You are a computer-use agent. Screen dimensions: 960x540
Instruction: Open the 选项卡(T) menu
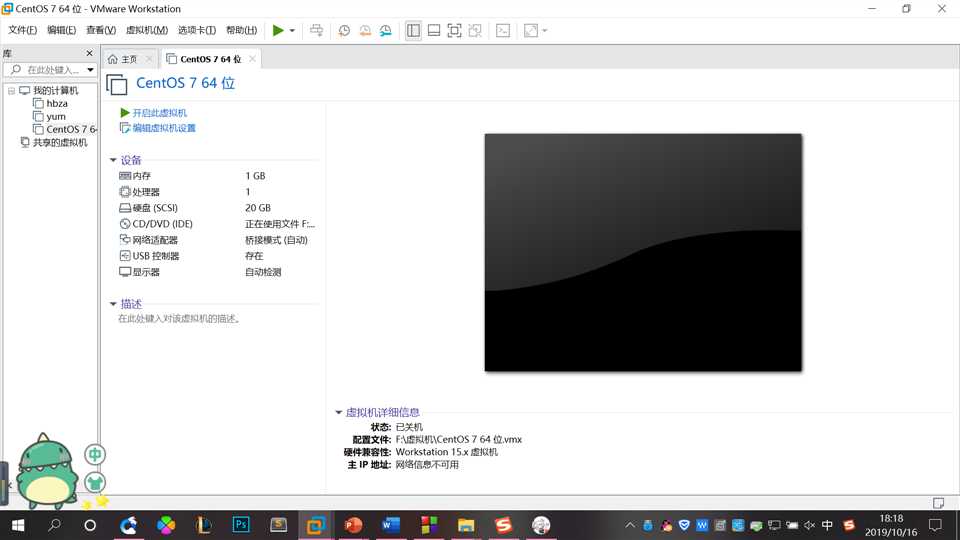click(197, 30)
